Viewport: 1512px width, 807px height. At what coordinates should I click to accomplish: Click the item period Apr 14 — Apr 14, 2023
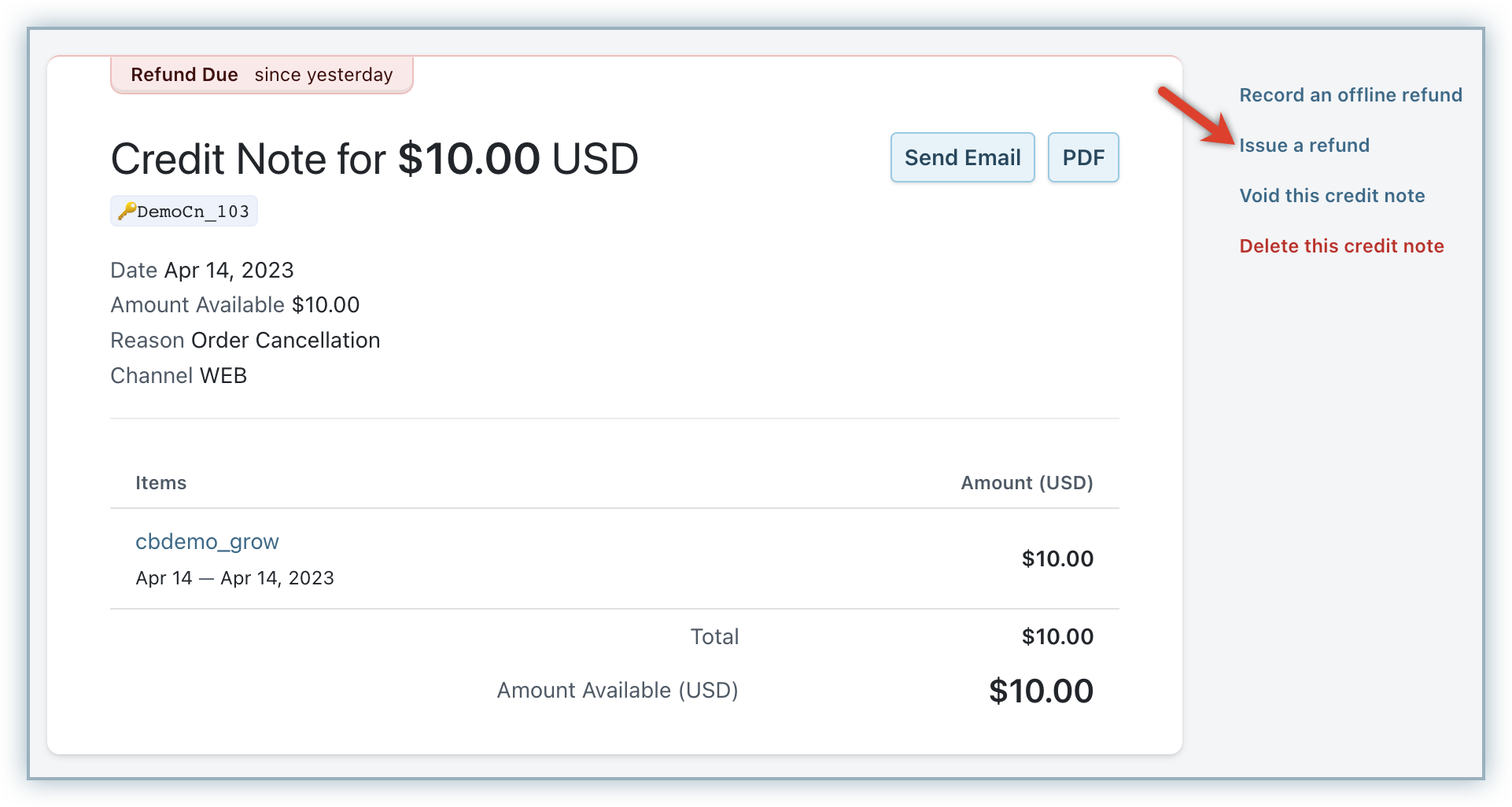tap(234, 578)
